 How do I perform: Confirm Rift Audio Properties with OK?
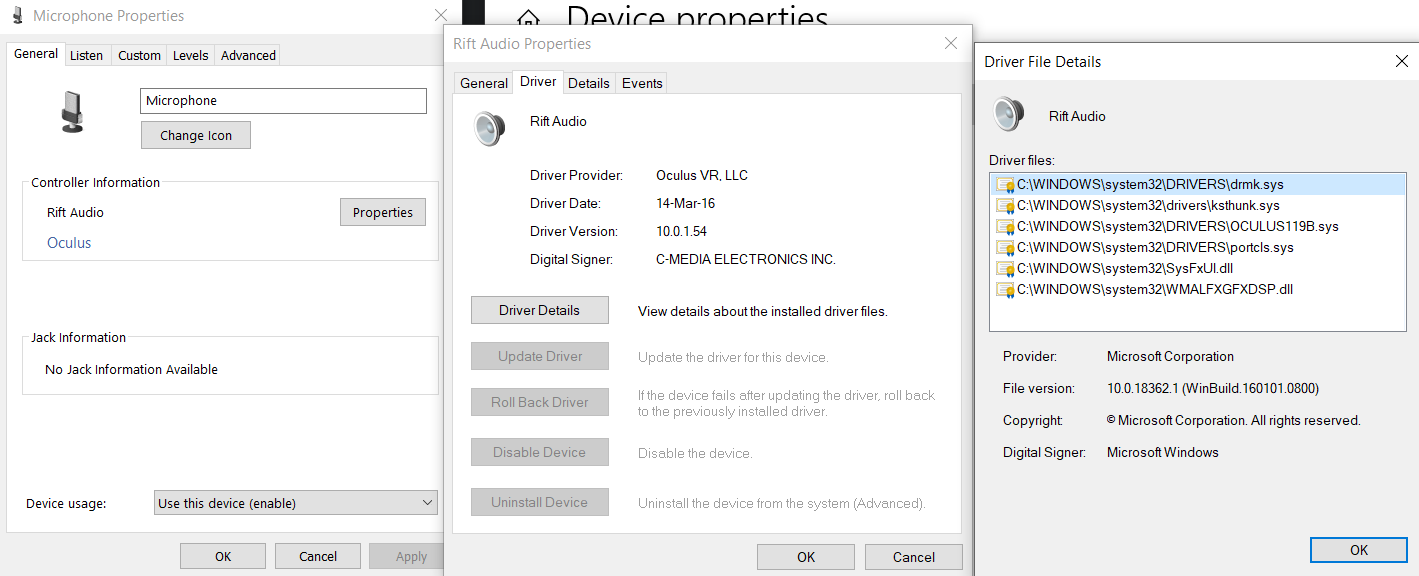[806, 557]
